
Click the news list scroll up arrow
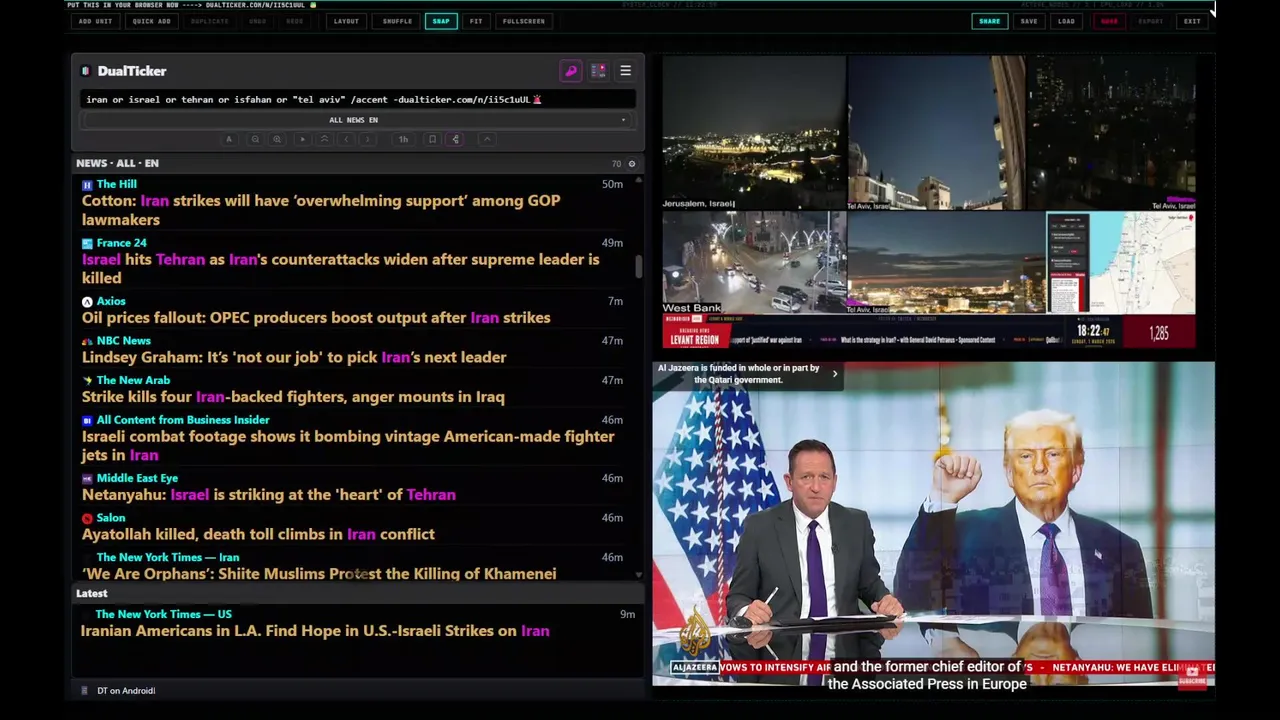click(639, 179)
